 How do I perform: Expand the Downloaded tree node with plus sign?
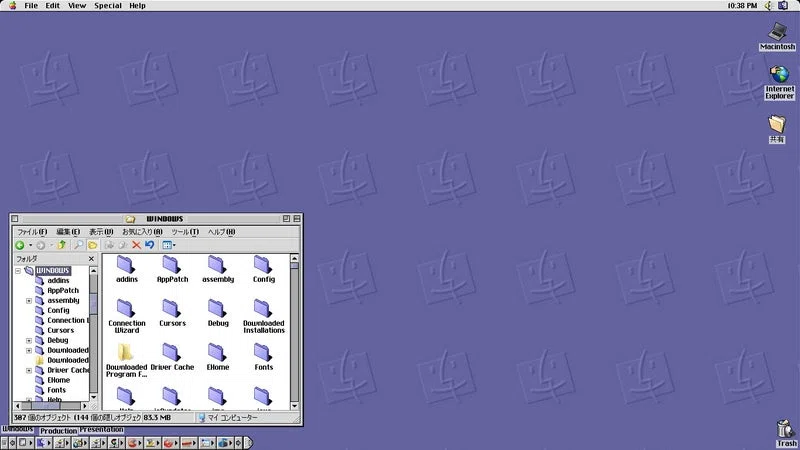pyautogui.click(x=29, y=351)
